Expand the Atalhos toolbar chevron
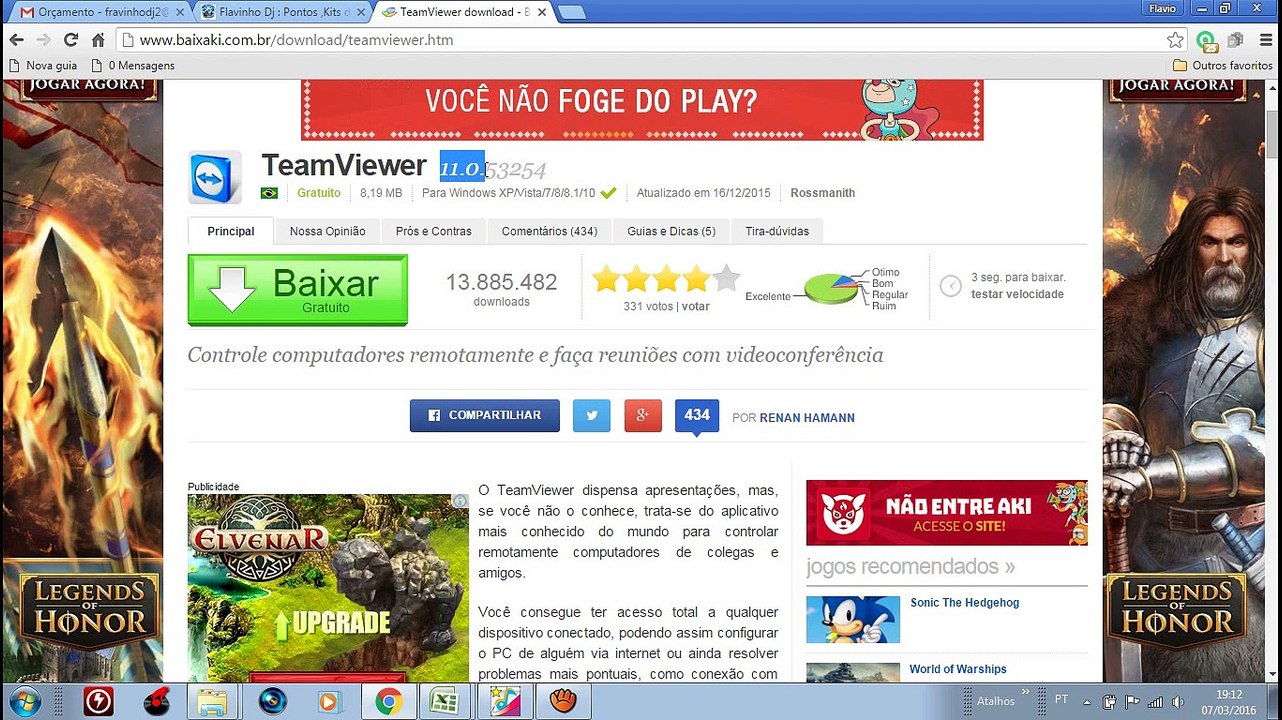This screenshot has width=1282, height=720. [1026, 691]
